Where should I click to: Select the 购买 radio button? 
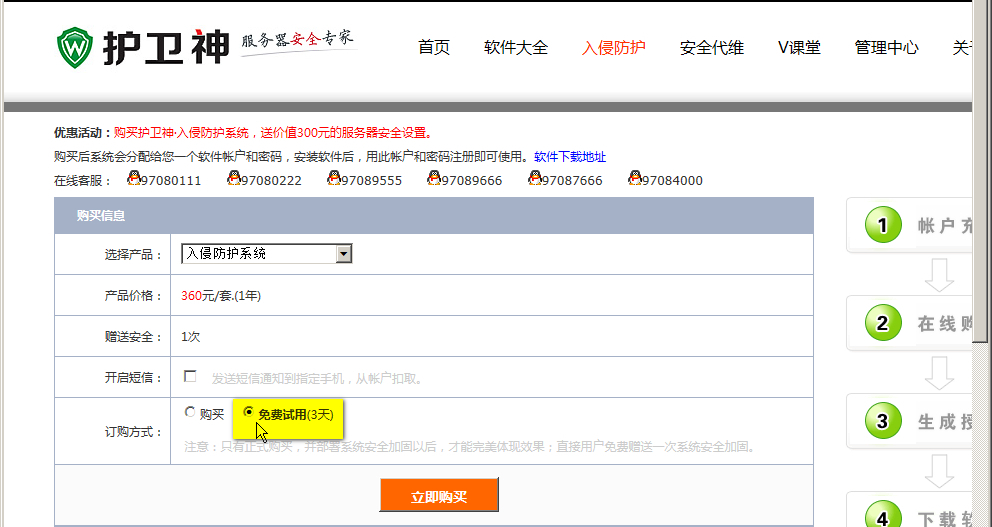[190, 412]
